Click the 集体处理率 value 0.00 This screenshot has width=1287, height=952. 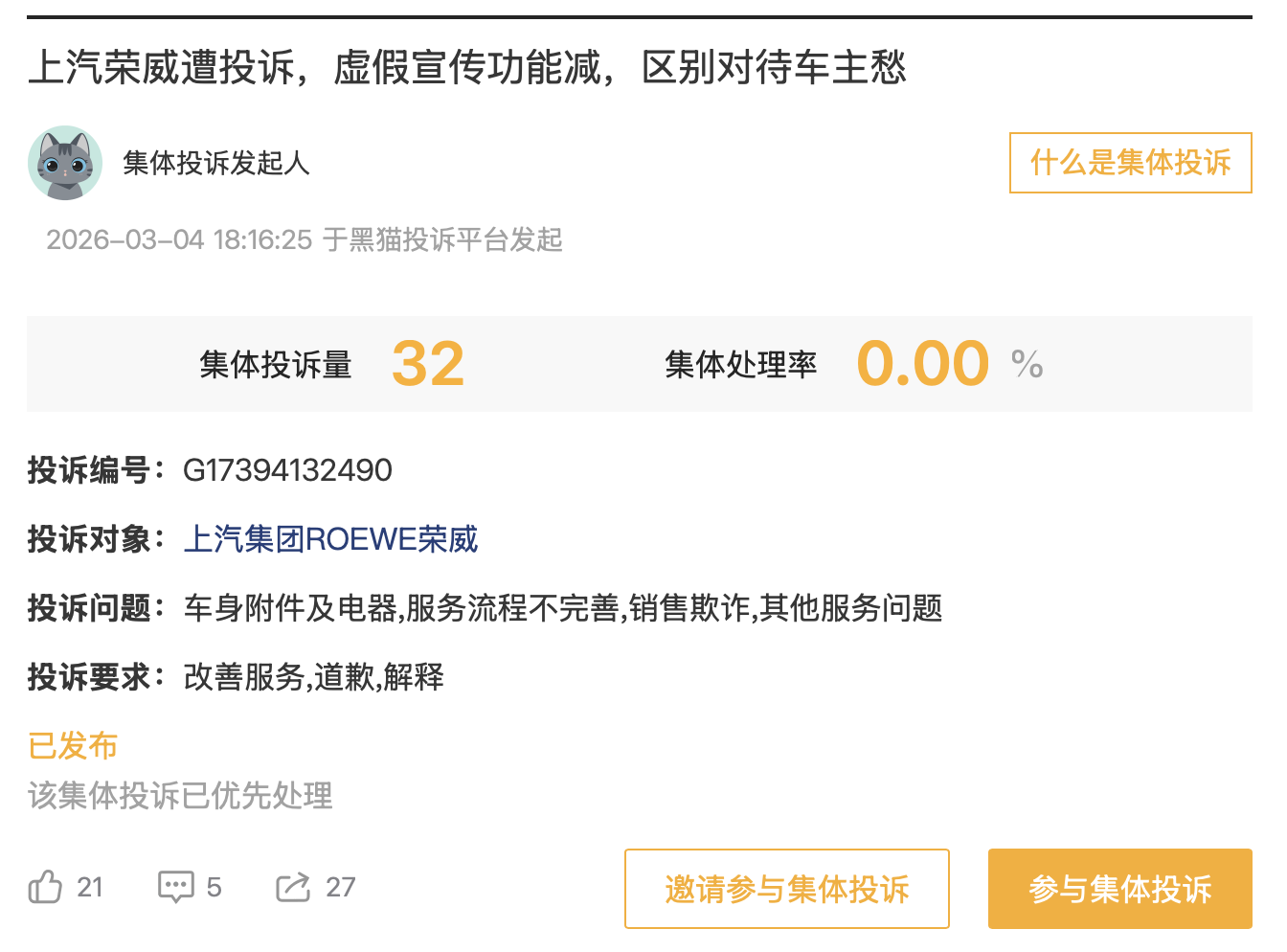(x=922, y=364)
